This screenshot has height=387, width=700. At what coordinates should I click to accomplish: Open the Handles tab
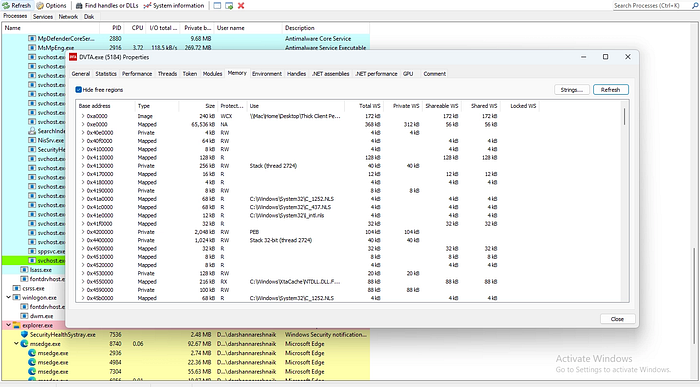[x=296, y=74]
